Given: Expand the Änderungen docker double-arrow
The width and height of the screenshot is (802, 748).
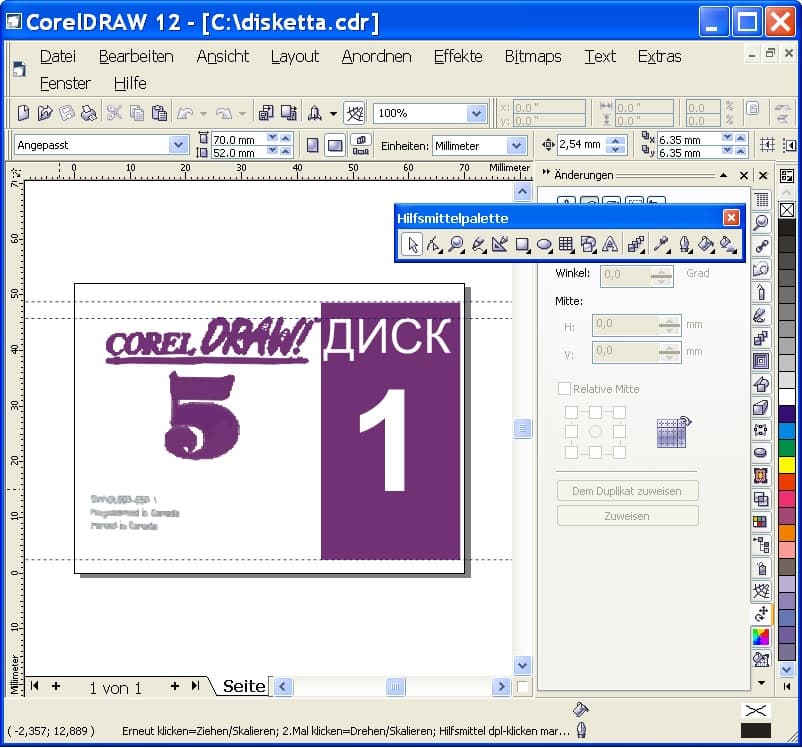Looking at the screenshot, I should tap(546, 173).
